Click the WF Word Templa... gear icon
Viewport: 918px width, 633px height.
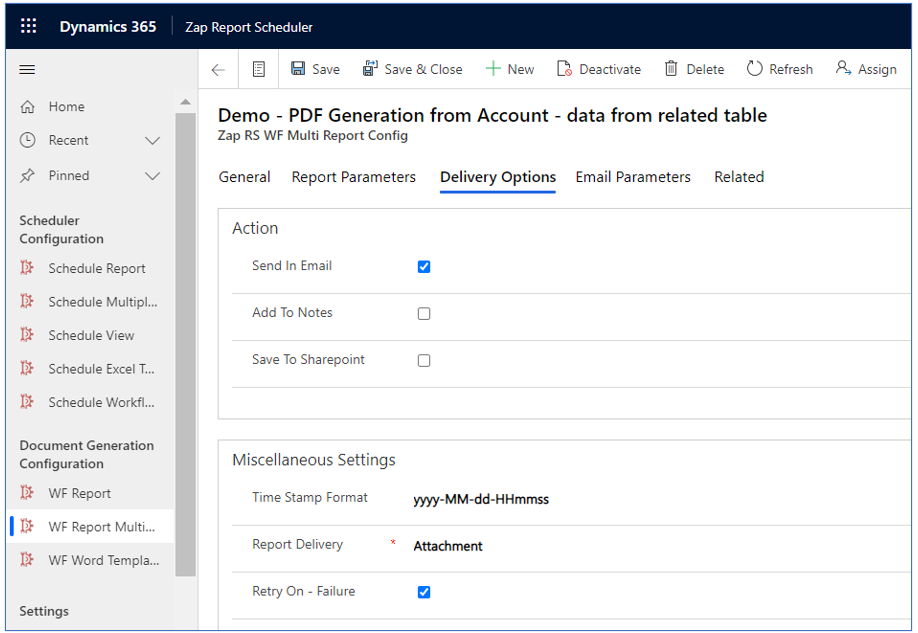[26, 559]
